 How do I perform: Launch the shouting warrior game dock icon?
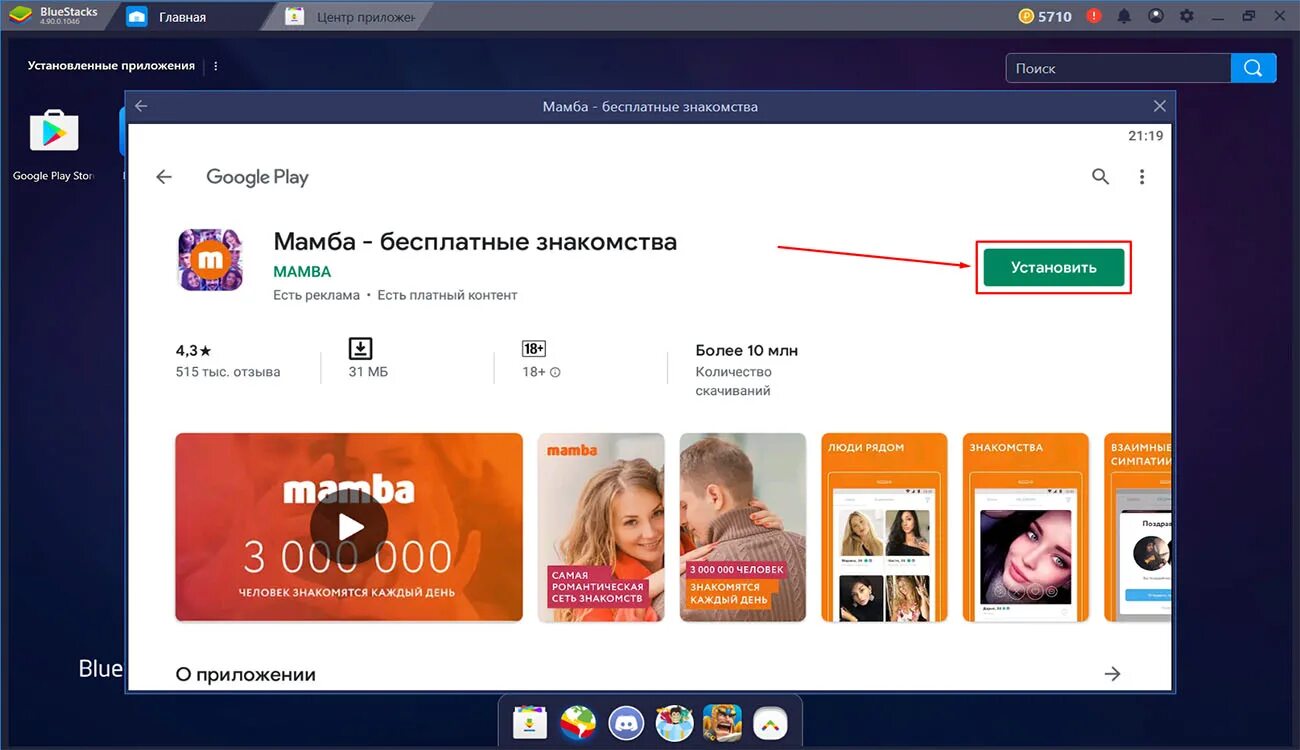[722, 721]
